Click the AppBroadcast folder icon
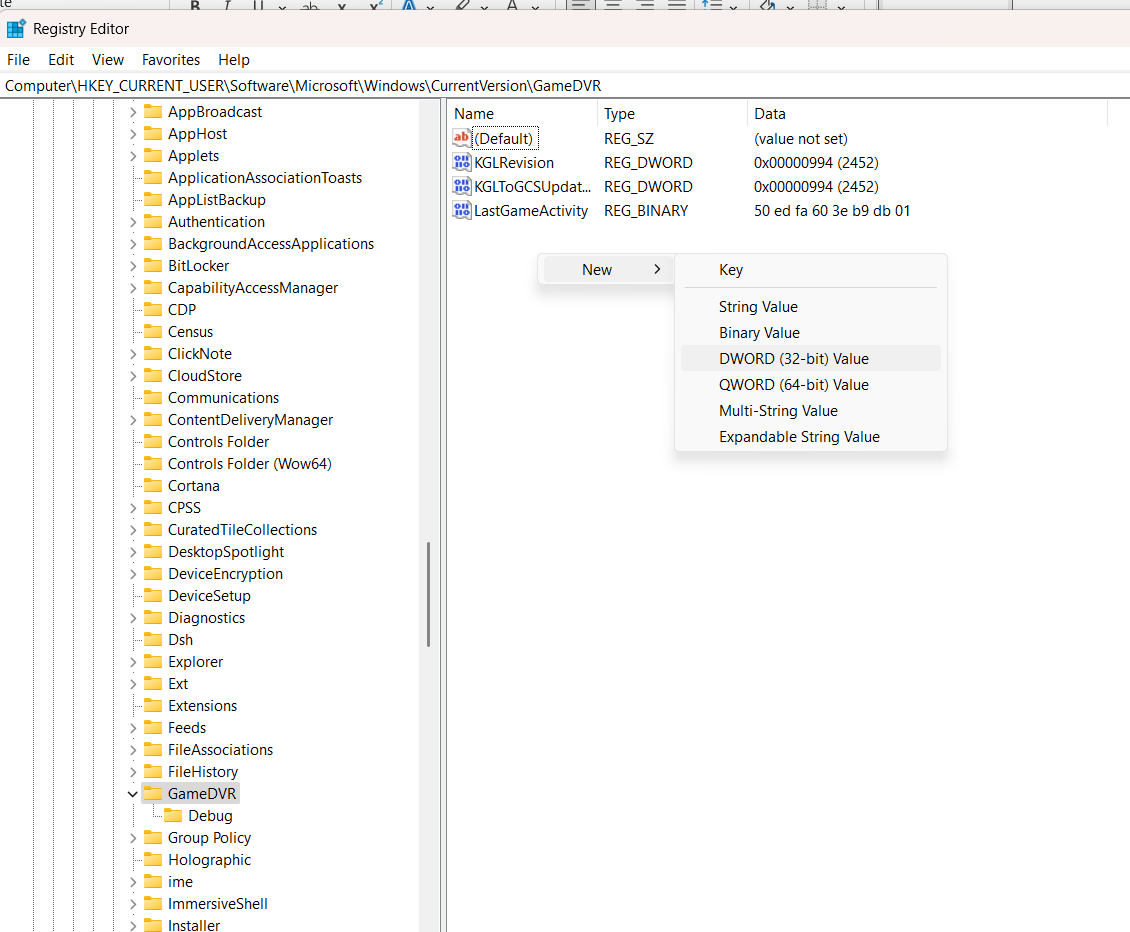This screenshot has width=1130, height=932. coord(153,112)
